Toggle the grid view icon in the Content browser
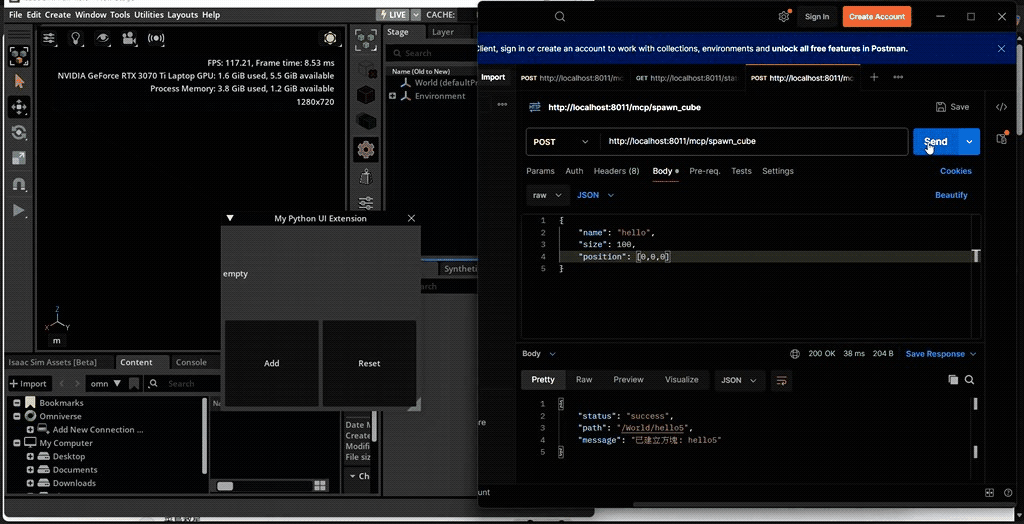1024x524 pixels. (320, 485)
